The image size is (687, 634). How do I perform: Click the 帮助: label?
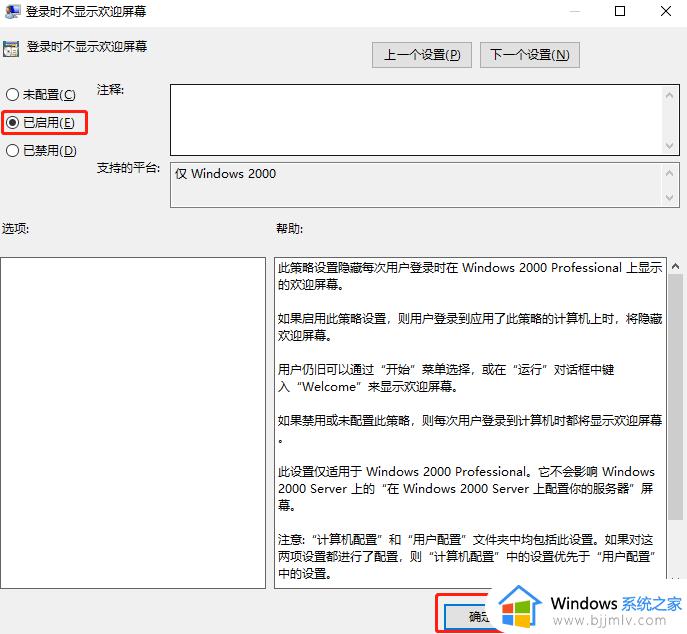(x=289, y=228)
